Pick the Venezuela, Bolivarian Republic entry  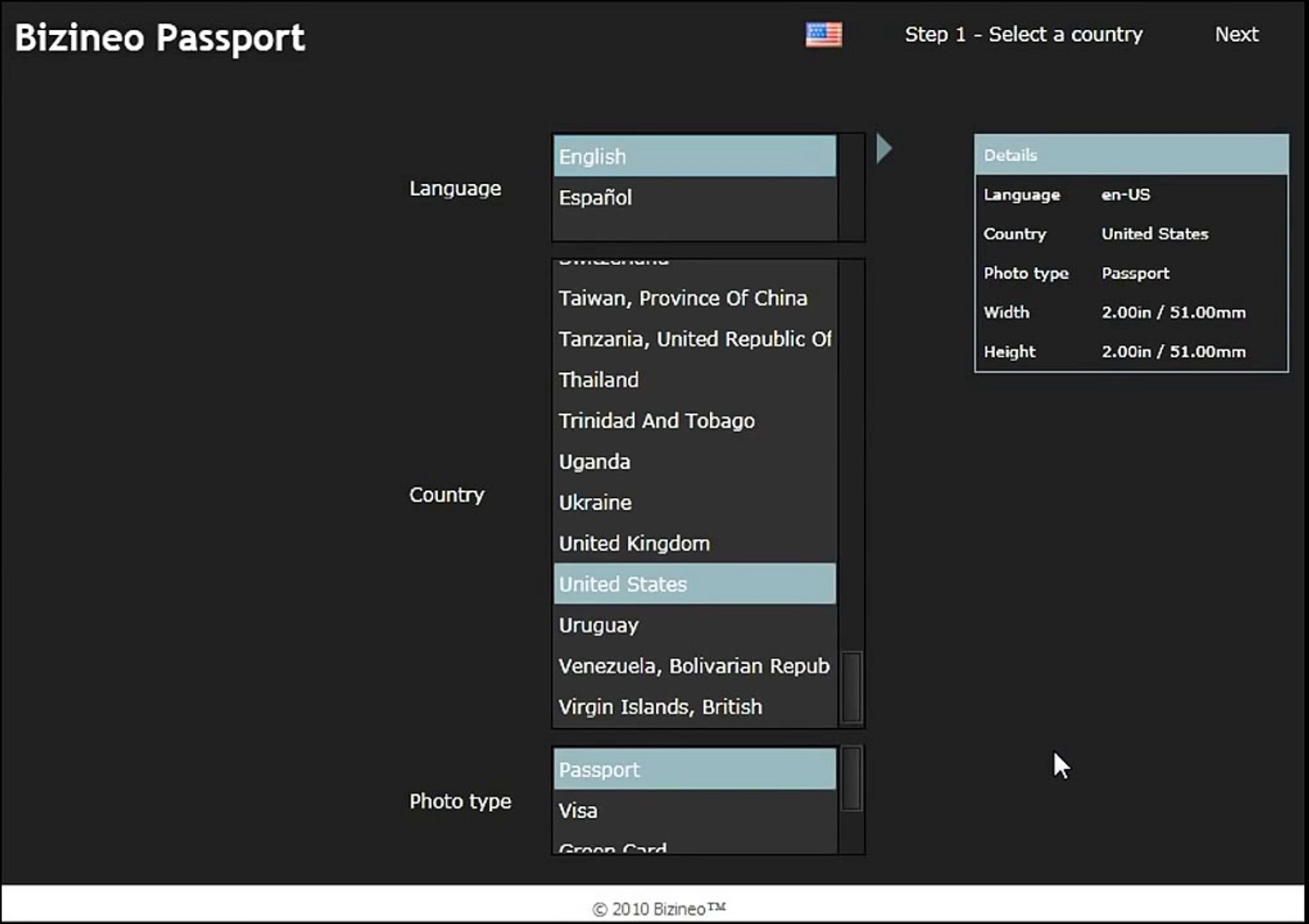[x=695, y=666]
